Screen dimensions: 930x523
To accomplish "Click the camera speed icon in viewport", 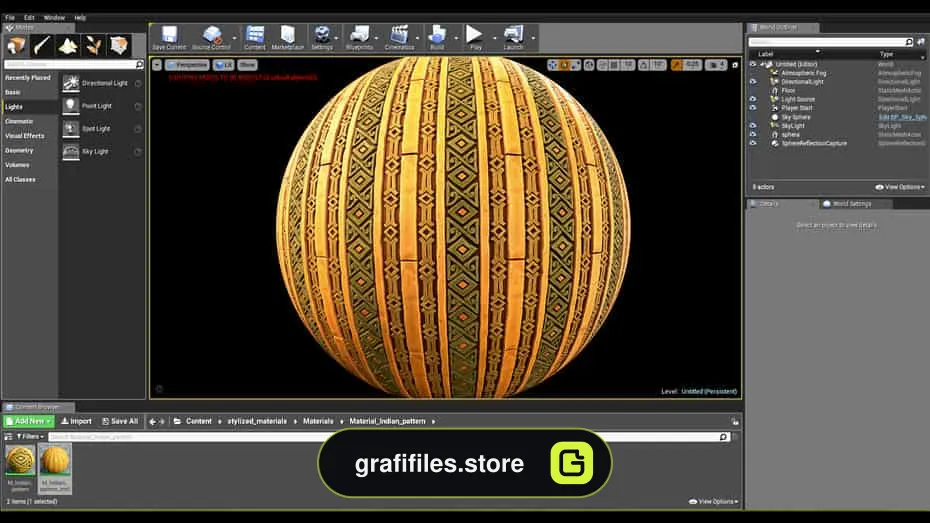I will pos(715,65).
